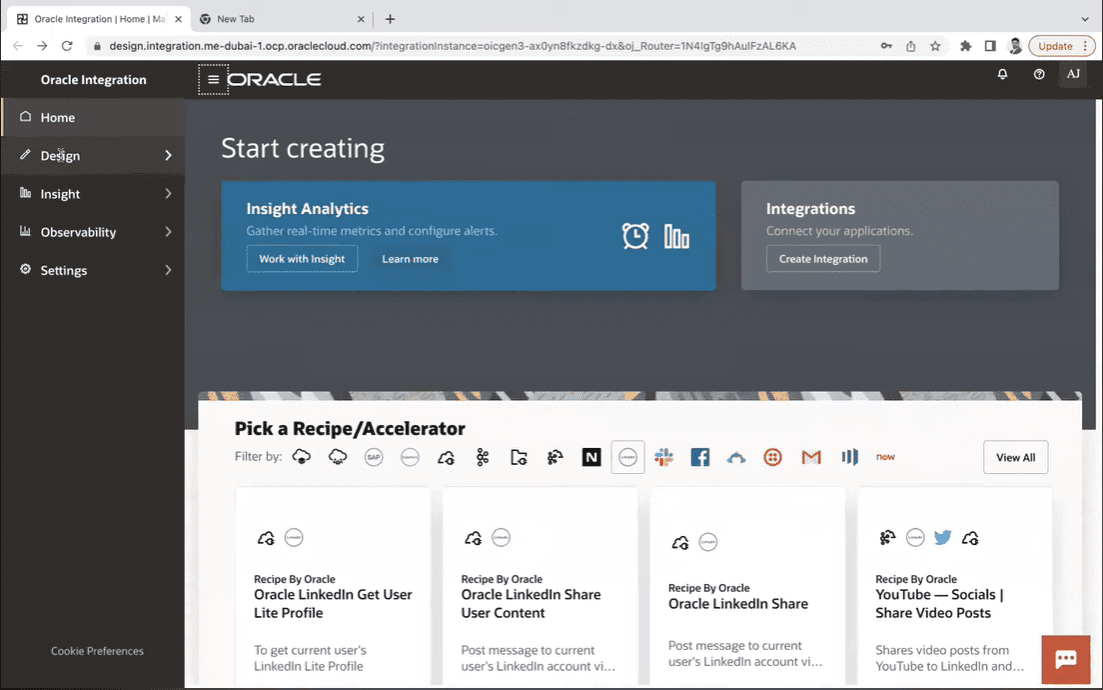Viewport: 1103px width, 690px height.
Task: Expand the Settings menu chevron
Action: 168,270
